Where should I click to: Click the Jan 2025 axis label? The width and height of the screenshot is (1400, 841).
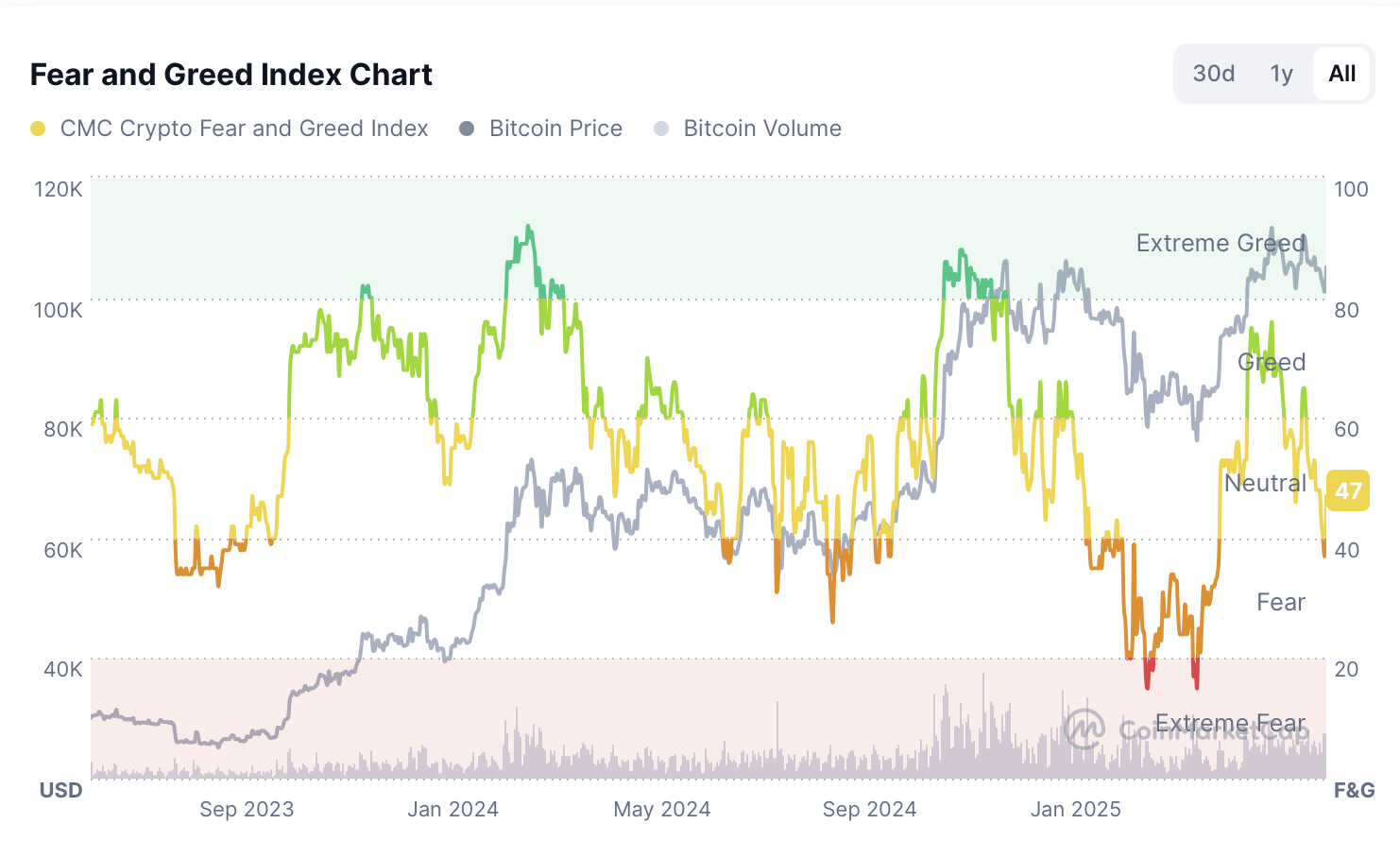point(1075,810)
